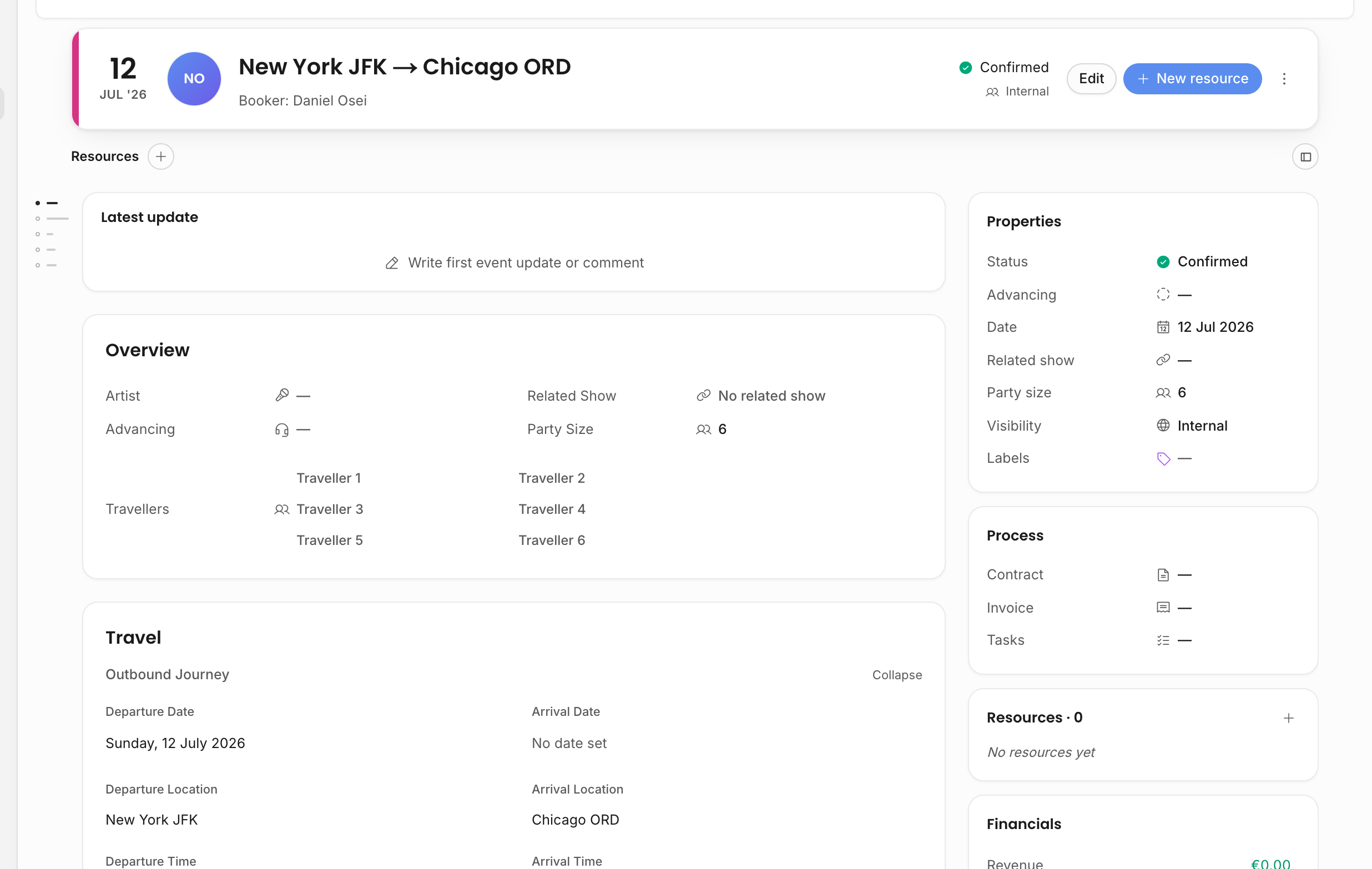1372x869 pixels.
Task: Click the Contract document icon
Action: coord(1163,575)
